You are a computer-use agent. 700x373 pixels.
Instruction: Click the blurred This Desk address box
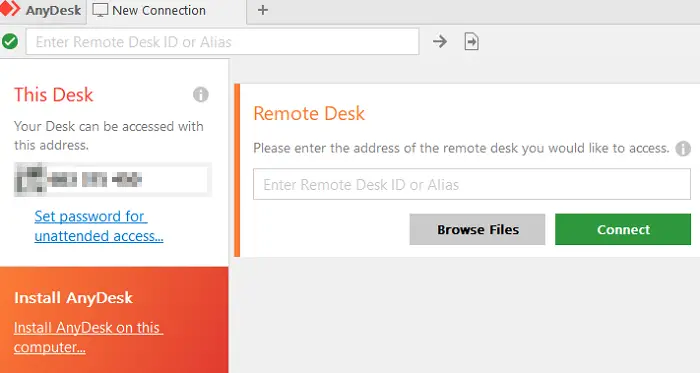[112, 179]
